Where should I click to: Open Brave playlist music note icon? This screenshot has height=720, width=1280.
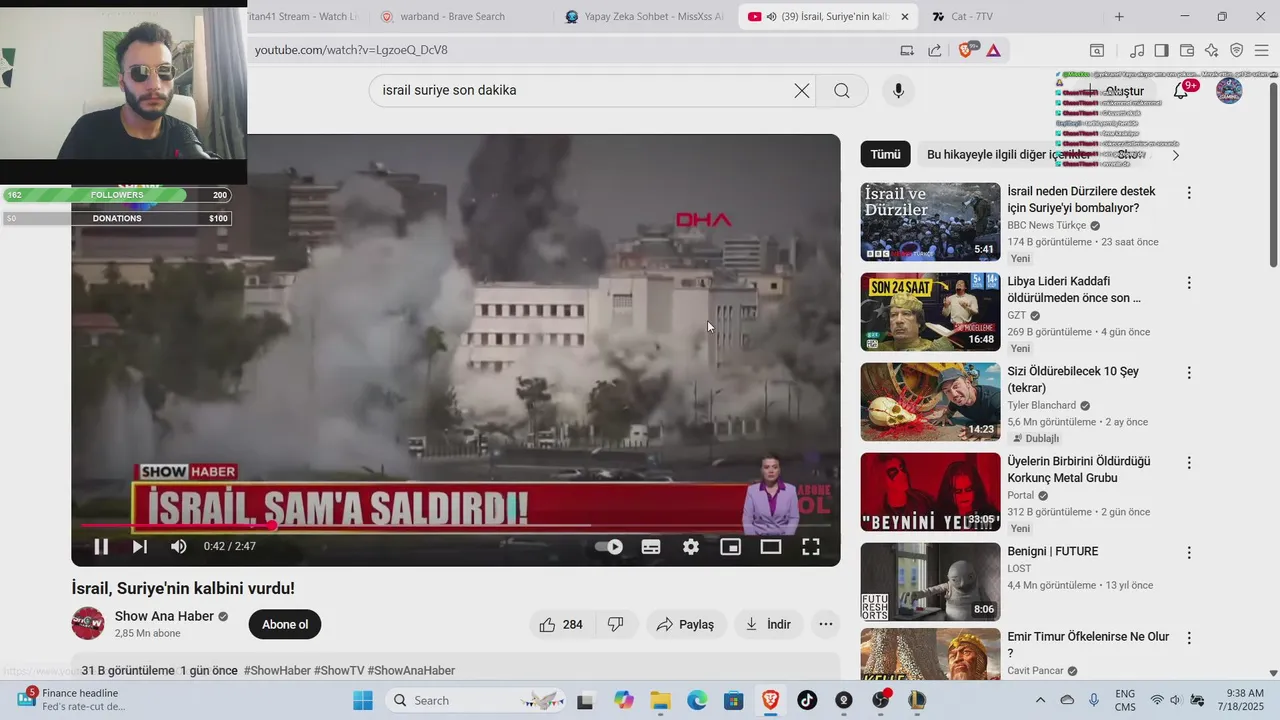tap(1137, 50)
